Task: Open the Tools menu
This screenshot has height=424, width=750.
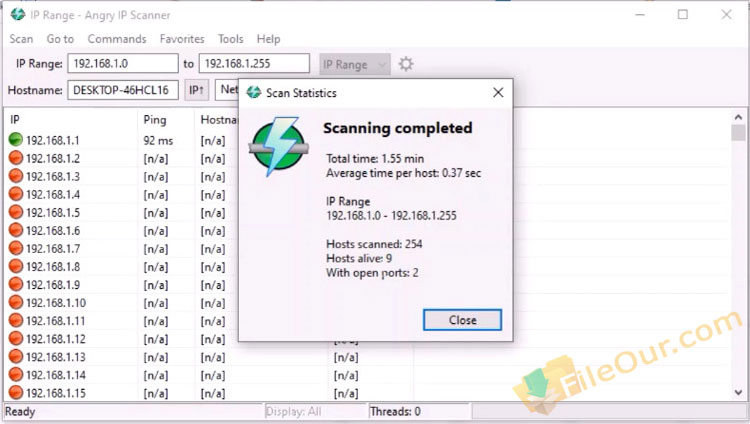Action: click(231, 39)
